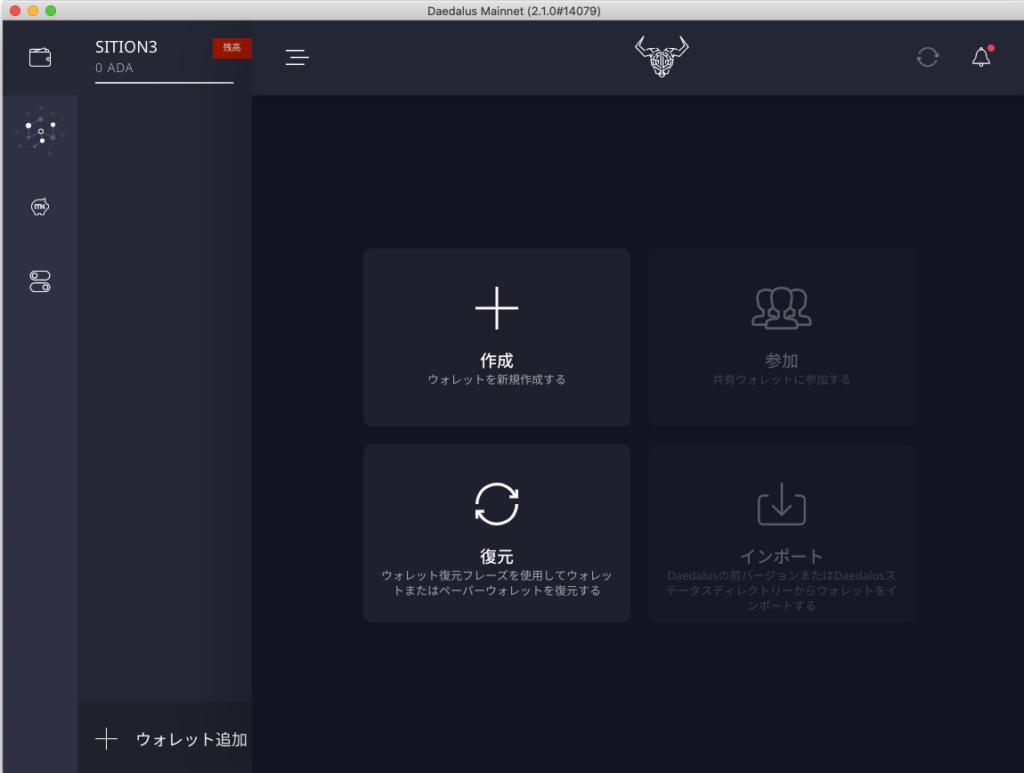Open the network screen via the Daedalus nodes icon
Image resolution: width=1024 pixels, height=773 pixels.
[x=40, y=130]
